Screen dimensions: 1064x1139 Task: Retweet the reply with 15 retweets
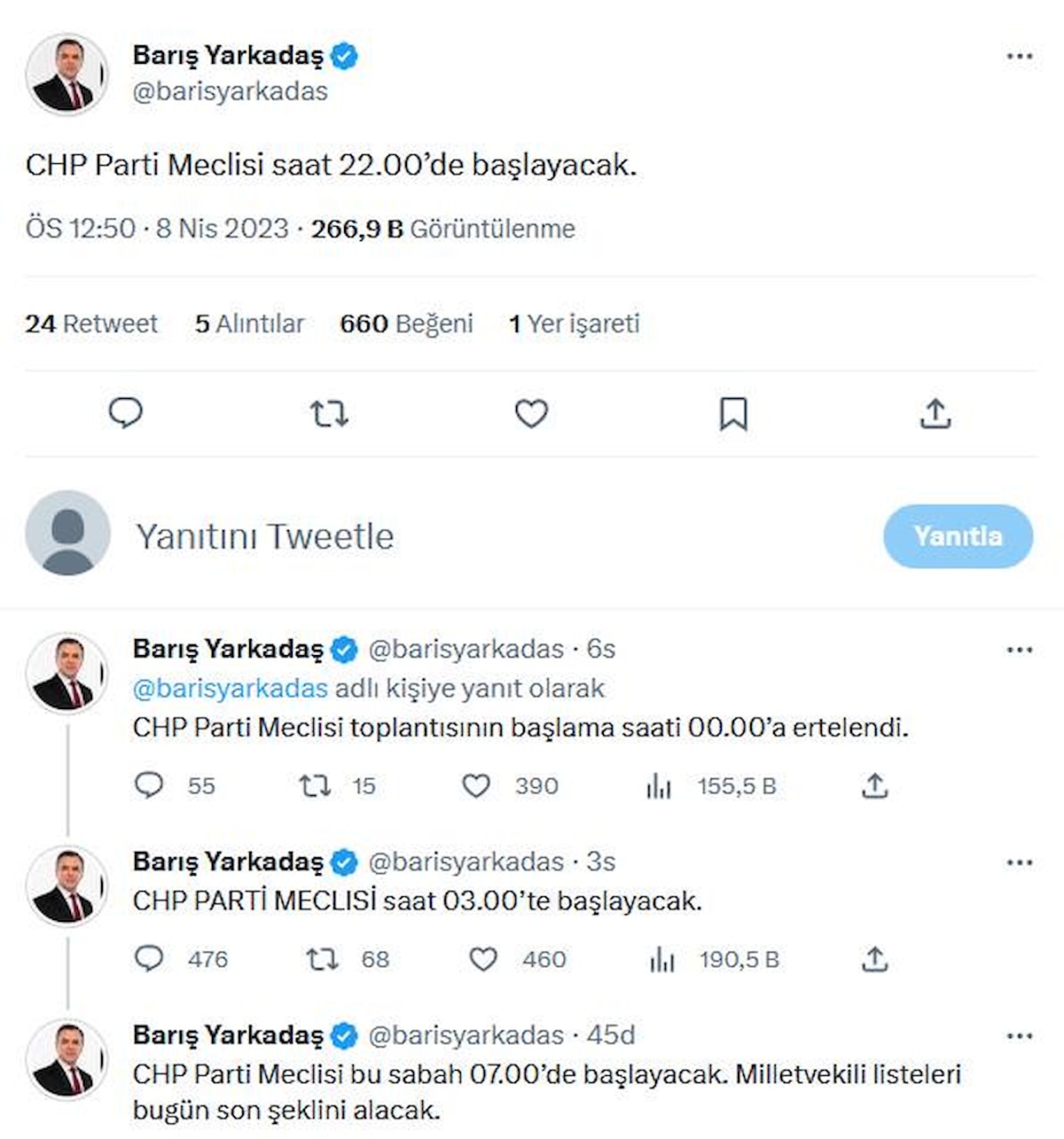pos(315,785)
